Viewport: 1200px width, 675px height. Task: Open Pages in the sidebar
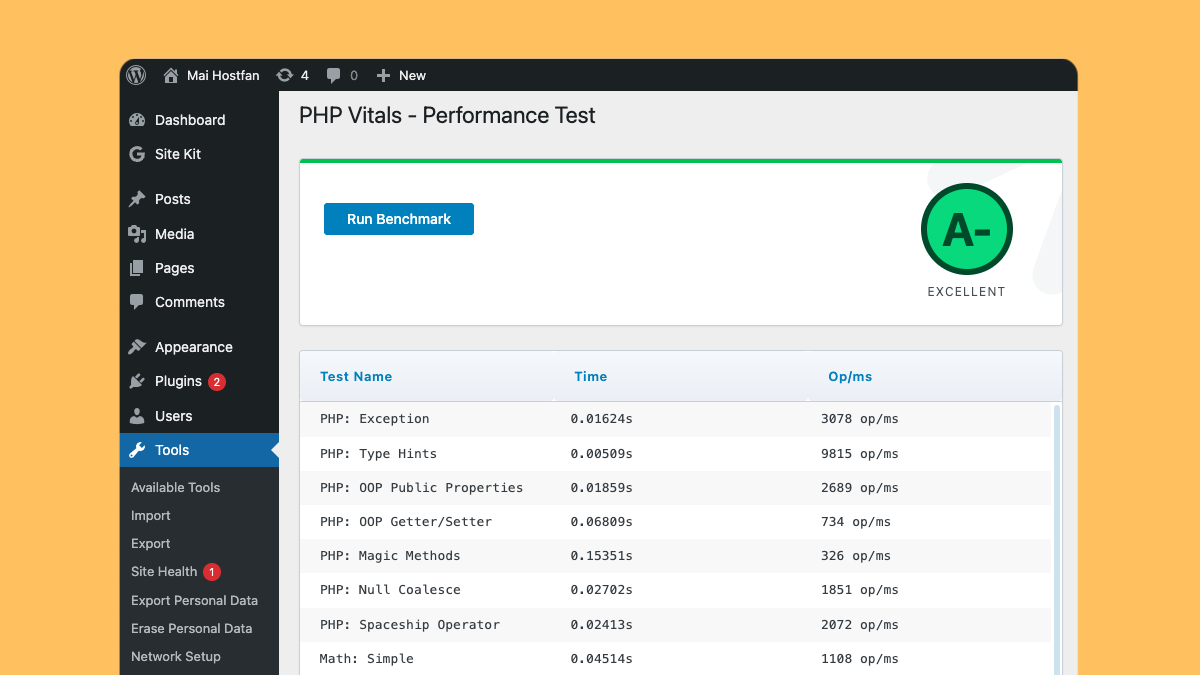tap(174, 268)
